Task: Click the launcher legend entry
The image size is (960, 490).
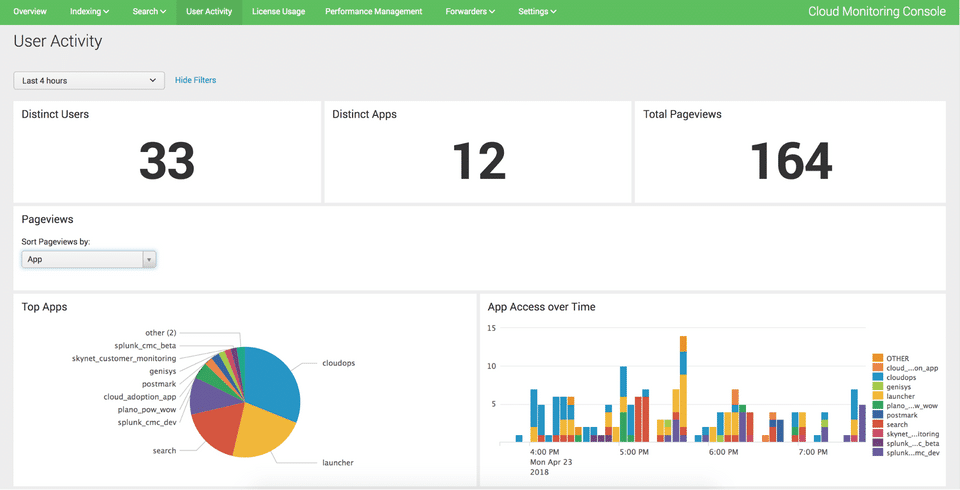Action: 902,395
